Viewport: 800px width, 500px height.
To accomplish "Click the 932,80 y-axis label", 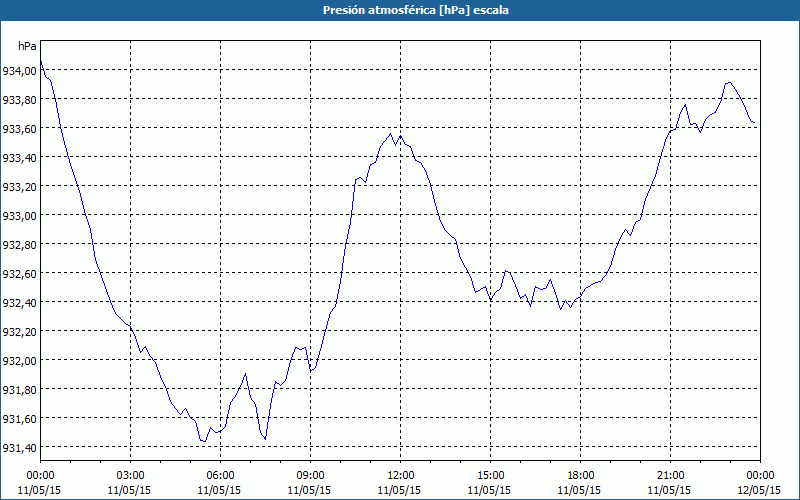I will click(x=19, y=244).
